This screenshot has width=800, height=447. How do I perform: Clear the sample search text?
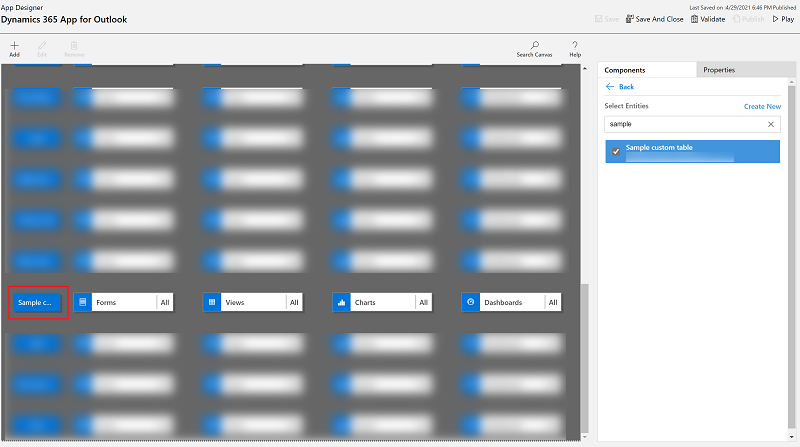point(771,124)
